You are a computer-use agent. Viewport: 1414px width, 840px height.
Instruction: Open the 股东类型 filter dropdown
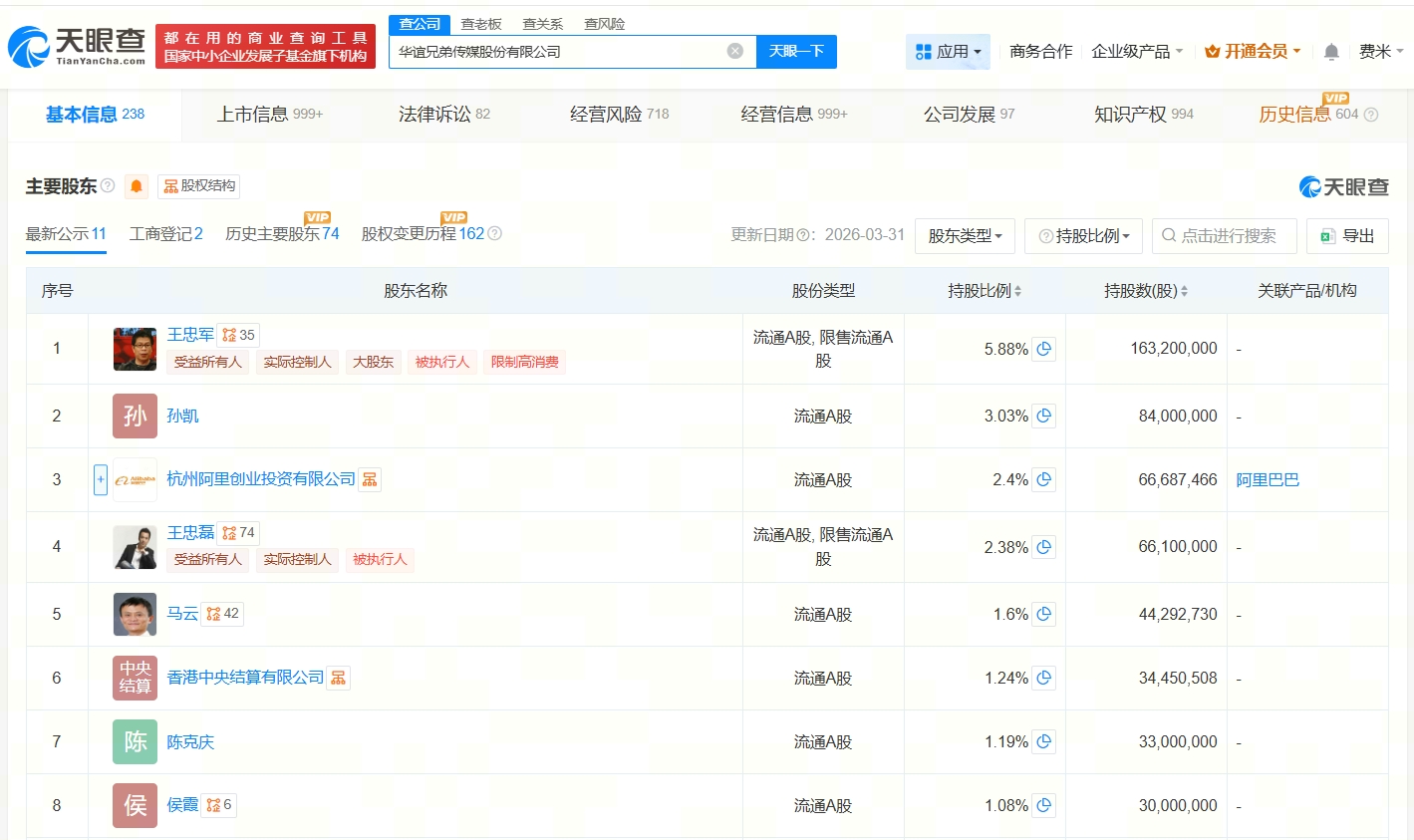pyautogui.click(x=966, y=236)
